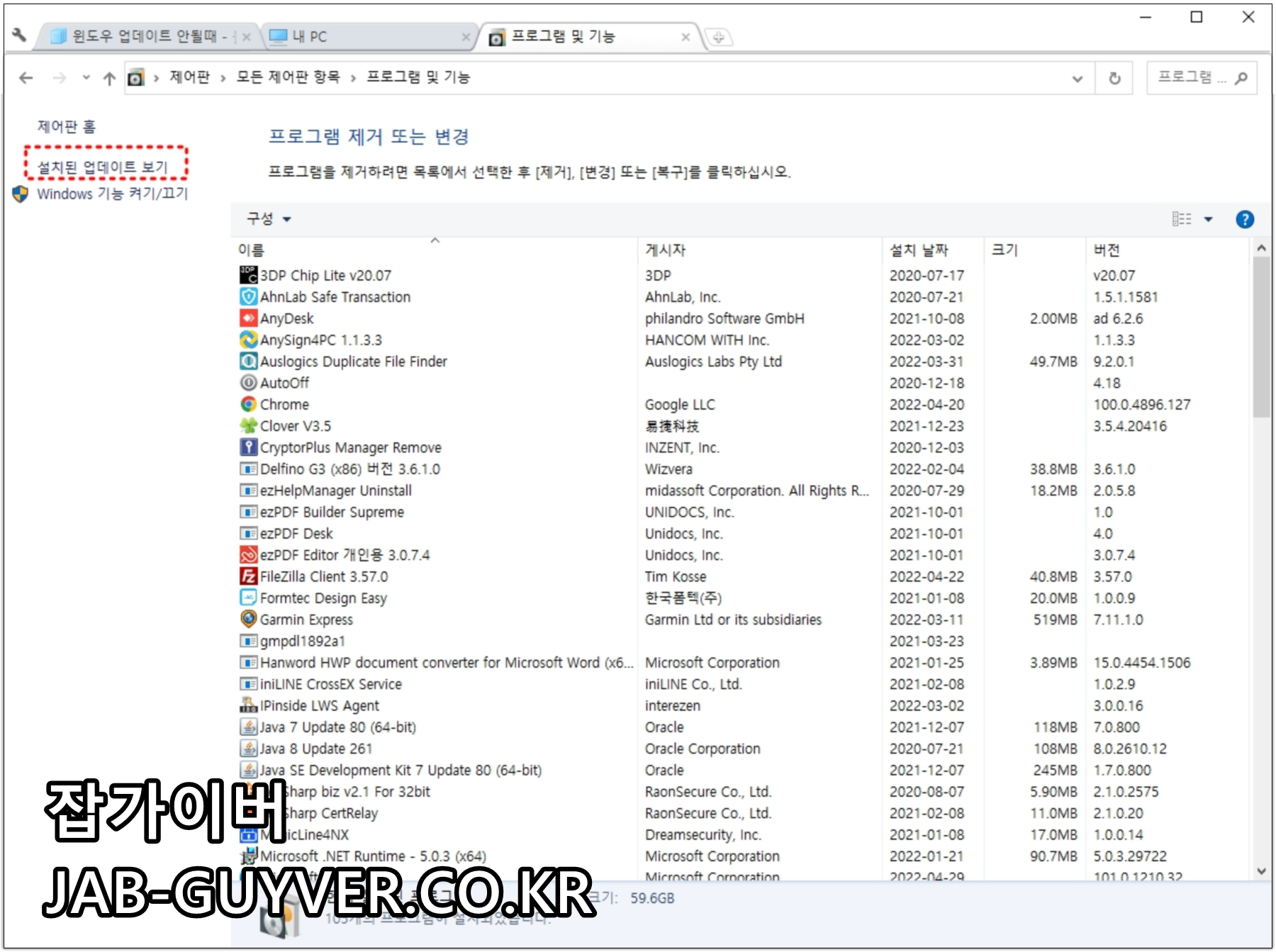Click the change view layout icon

[x=1182, y=219]
